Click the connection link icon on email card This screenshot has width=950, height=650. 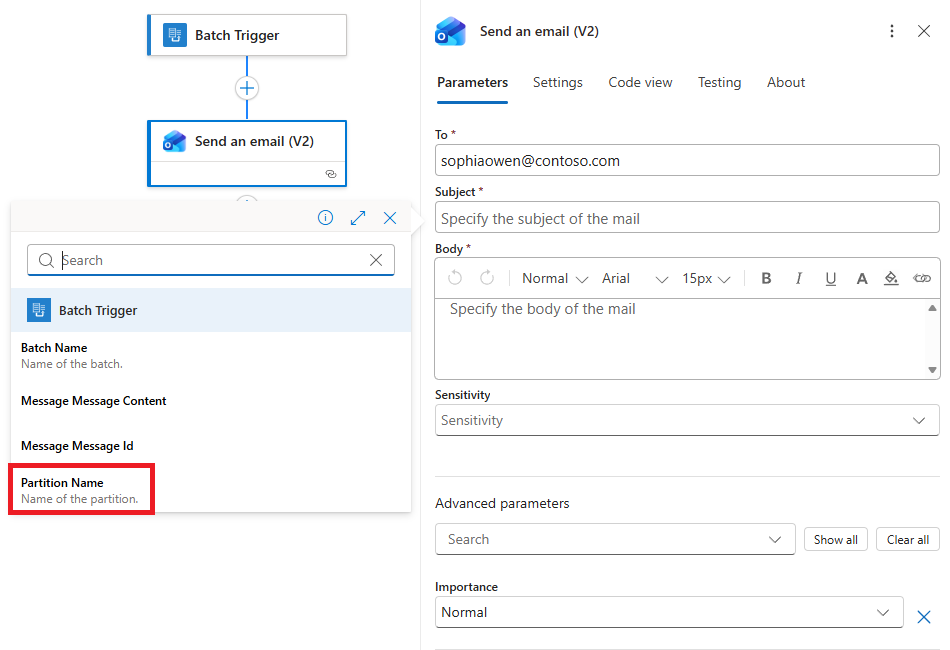331,174
